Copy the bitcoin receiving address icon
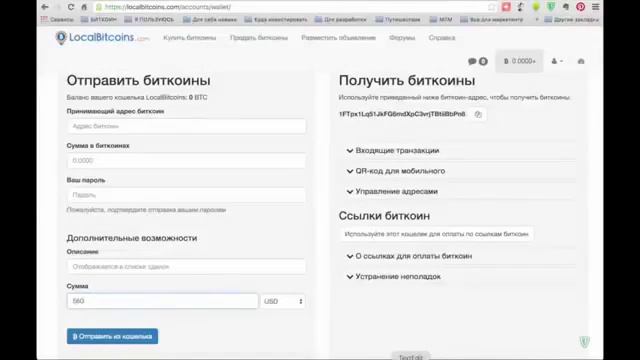The height and width of the screenshot is (360, 640). coord(478,114)
